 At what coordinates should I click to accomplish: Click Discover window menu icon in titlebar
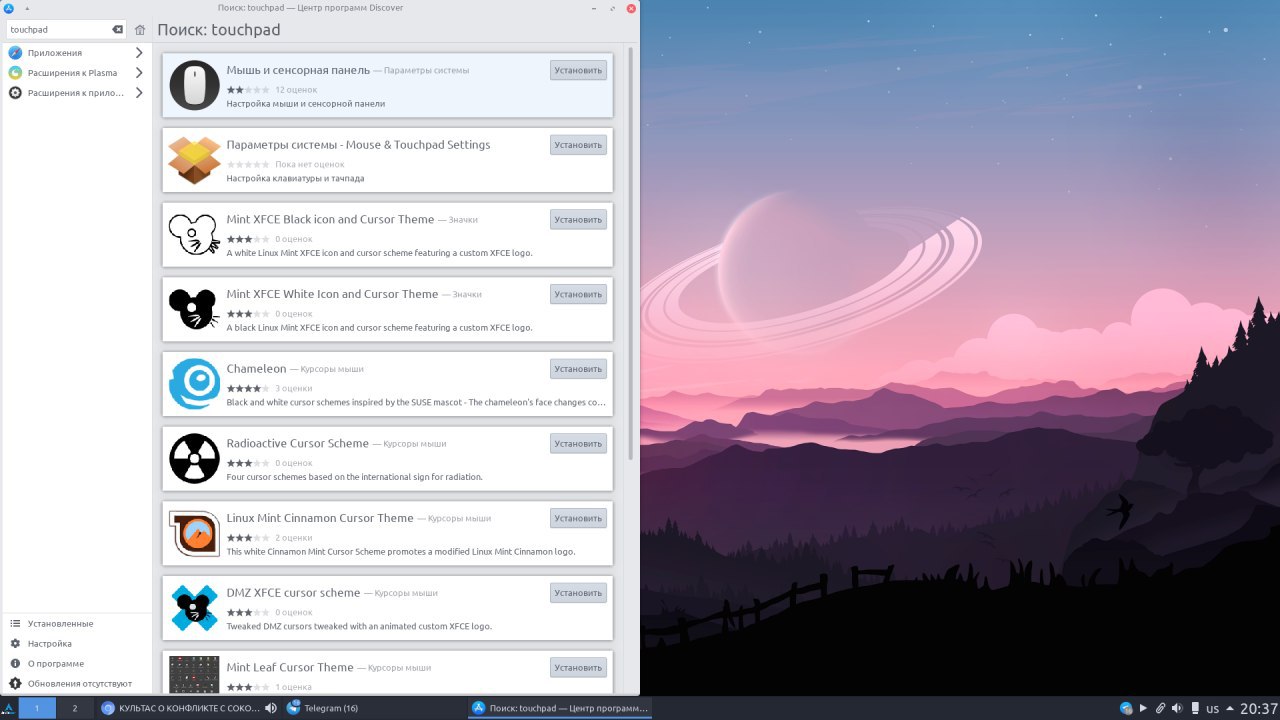9,8
